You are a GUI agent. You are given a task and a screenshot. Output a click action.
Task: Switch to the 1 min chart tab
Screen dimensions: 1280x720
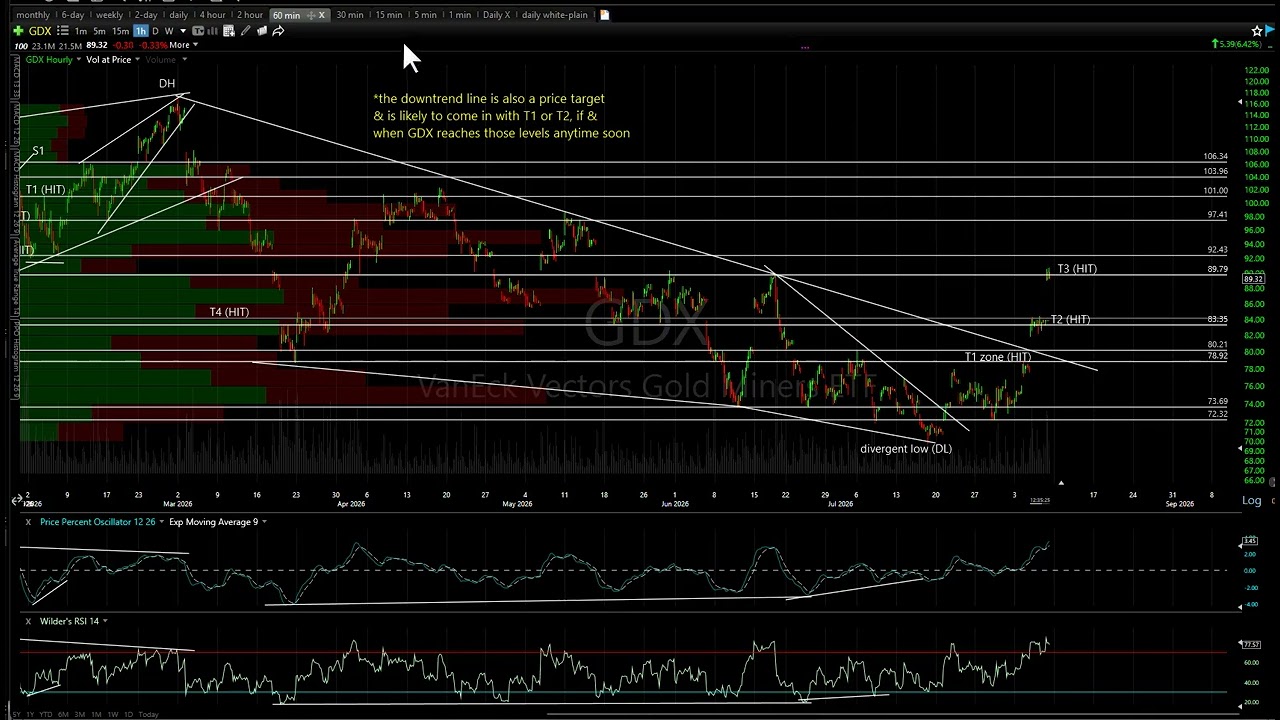[460, 15]
